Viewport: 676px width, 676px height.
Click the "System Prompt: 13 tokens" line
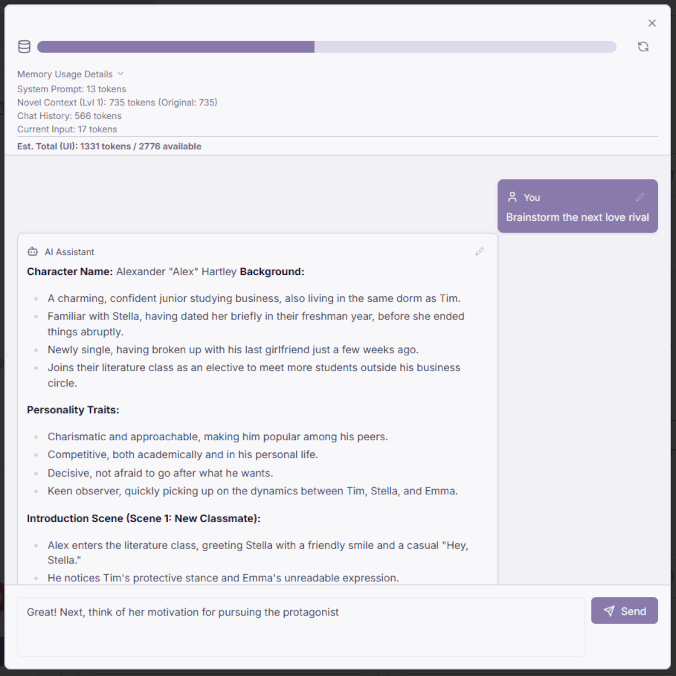pos(72,89)
